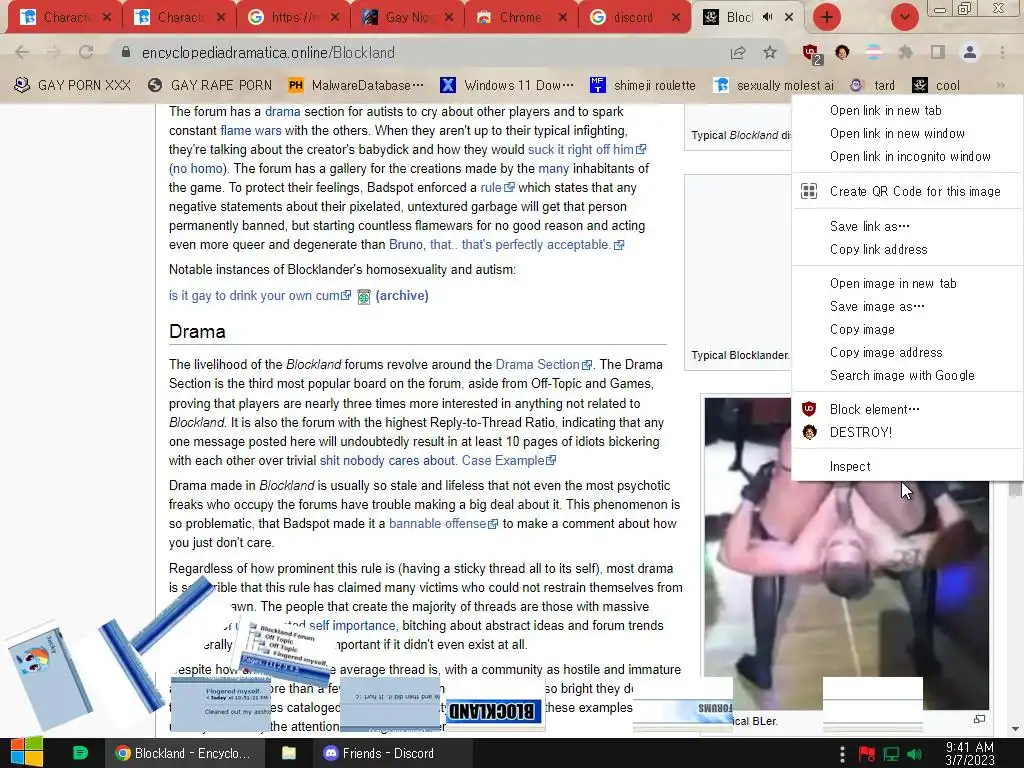Viewport: 1024px width, 768px height.
Task: Open the 'self importance' link
Action: pos(352,626)
